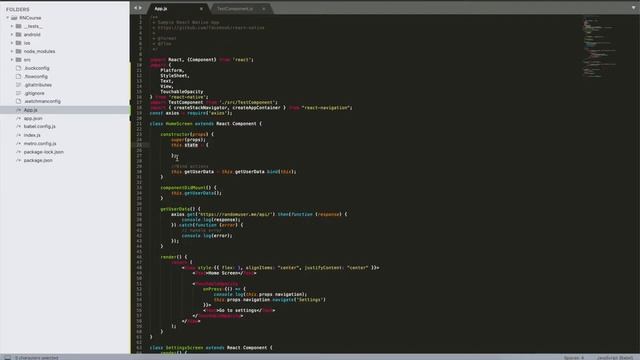Viewport: 640px width, 360px height.
Task: Select the __tests__ folder name
Action: click(33, 26)
